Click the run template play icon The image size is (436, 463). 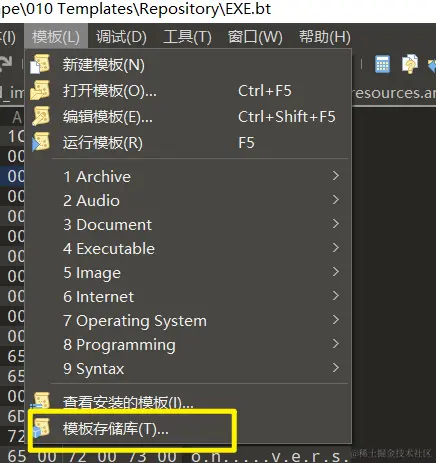(x=41, y=142)
